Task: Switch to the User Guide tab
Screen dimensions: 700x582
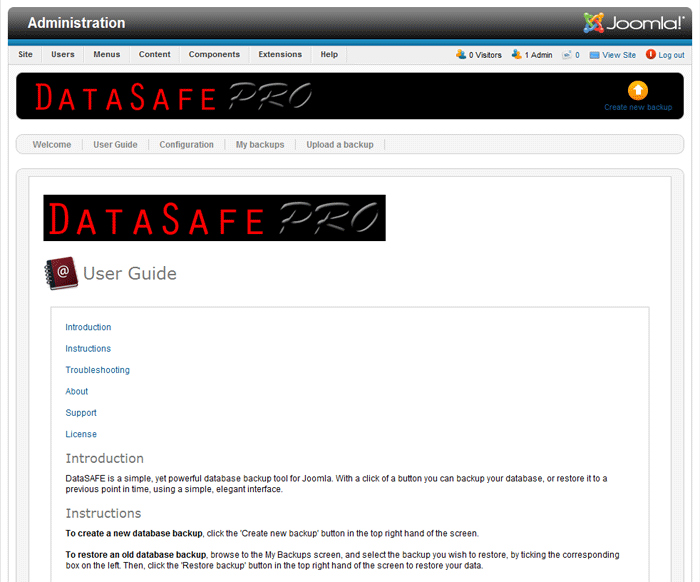Action: click(x=115, y=145)
